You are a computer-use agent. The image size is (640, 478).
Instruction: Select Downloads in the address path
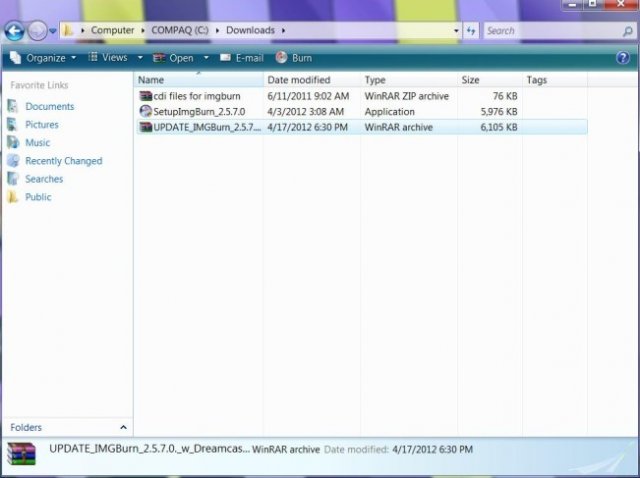tap(250, 30)
